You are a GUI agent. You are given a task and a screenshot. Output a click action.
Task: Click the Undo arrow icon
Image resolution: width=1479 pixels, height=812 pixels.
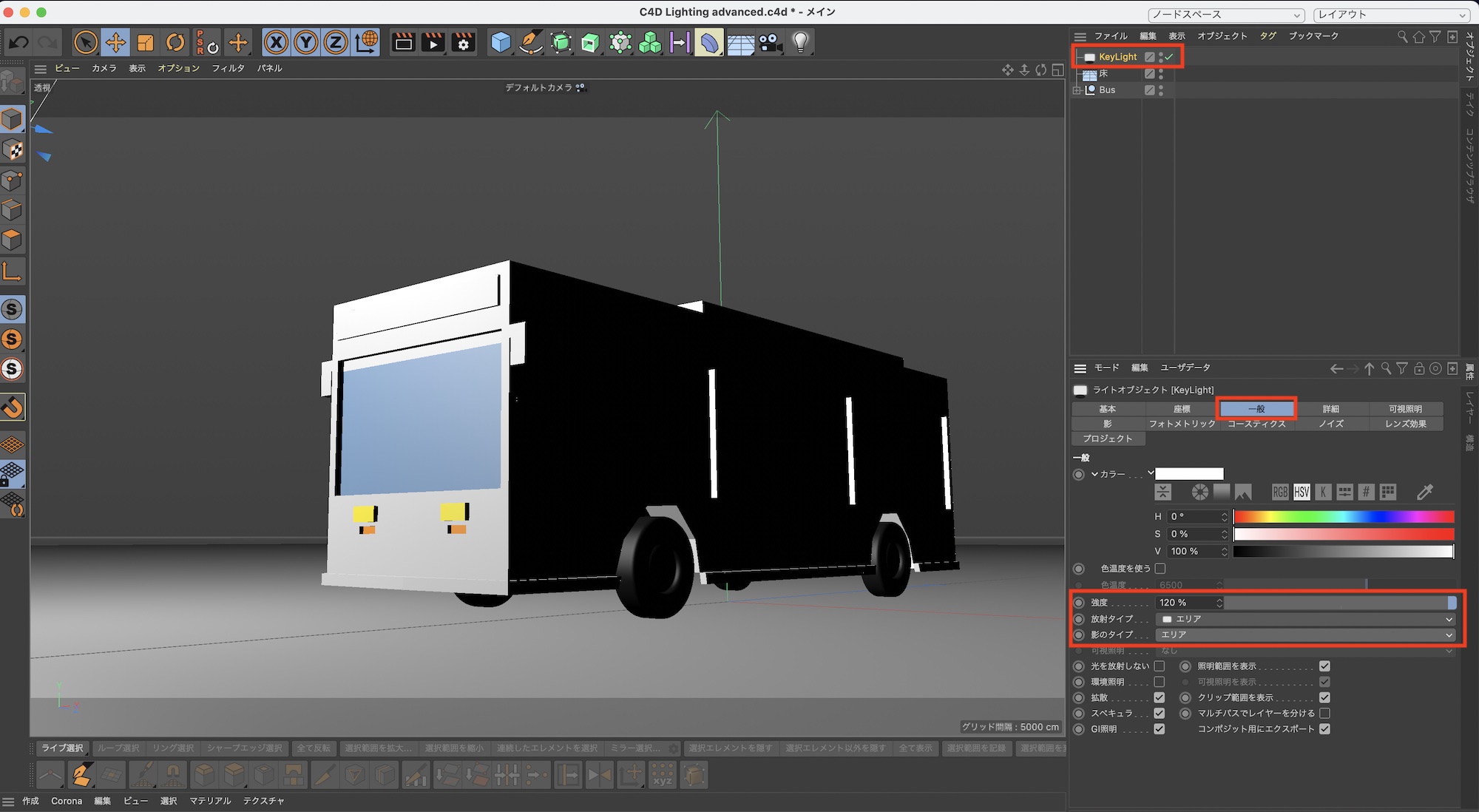(x=19, y=43)
